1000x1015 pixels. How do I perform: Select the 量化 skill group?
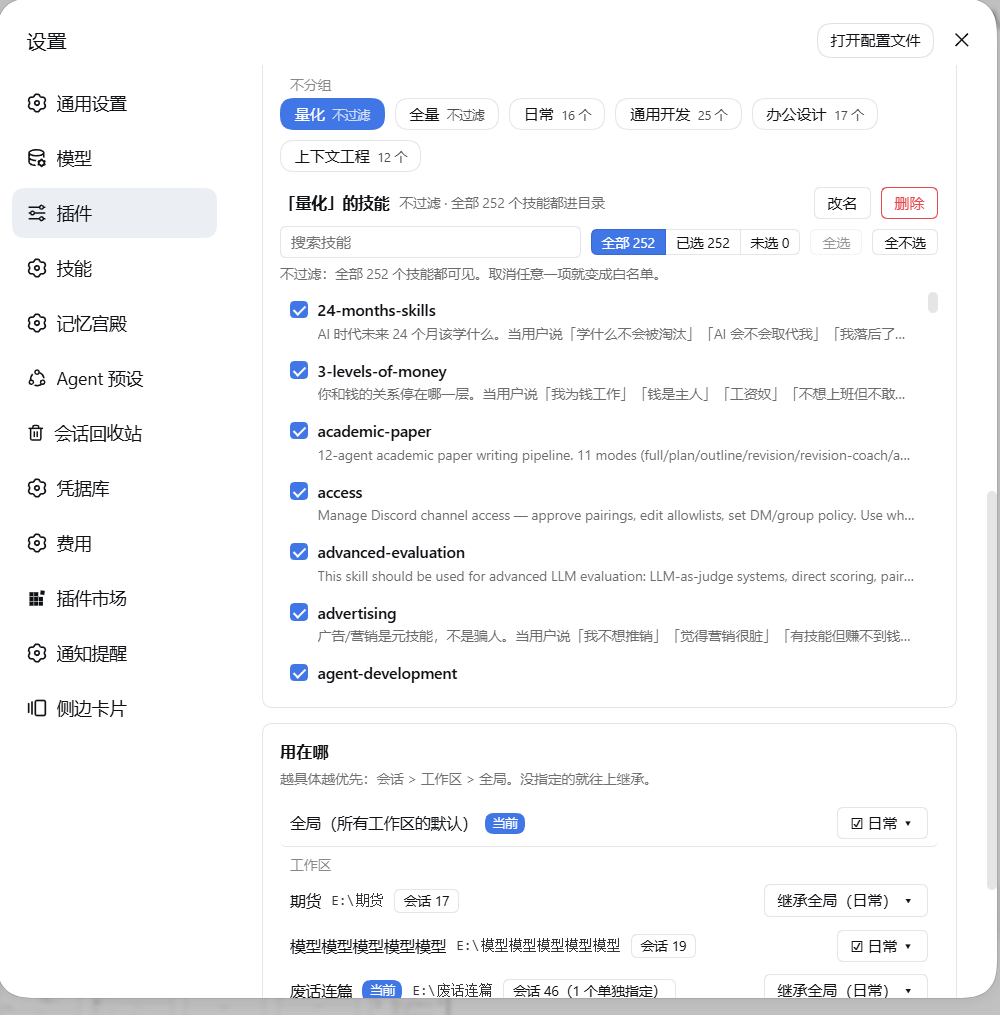coord(332,115)
